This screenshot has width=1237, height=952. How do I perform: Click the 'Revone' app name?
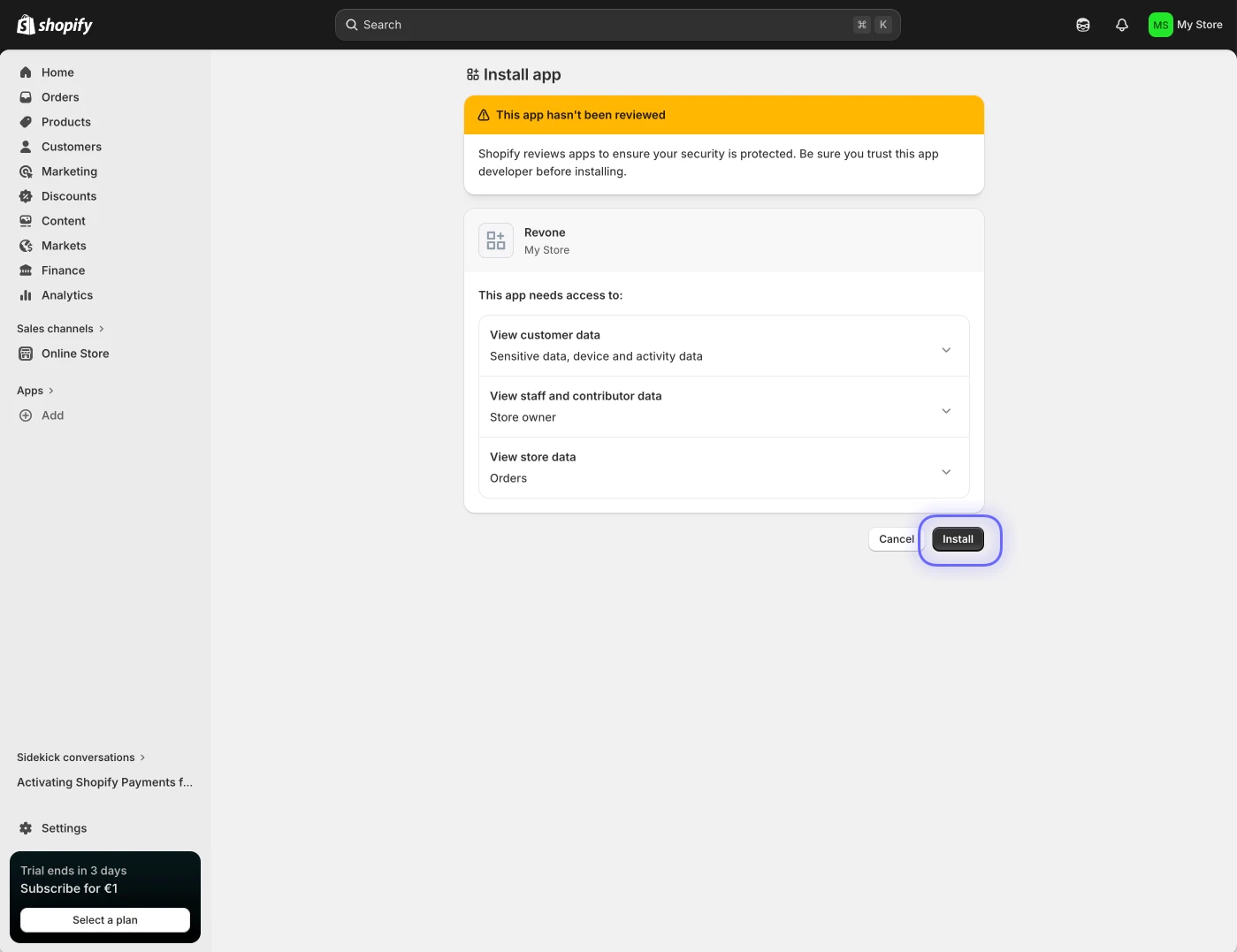tap(545, 232)
